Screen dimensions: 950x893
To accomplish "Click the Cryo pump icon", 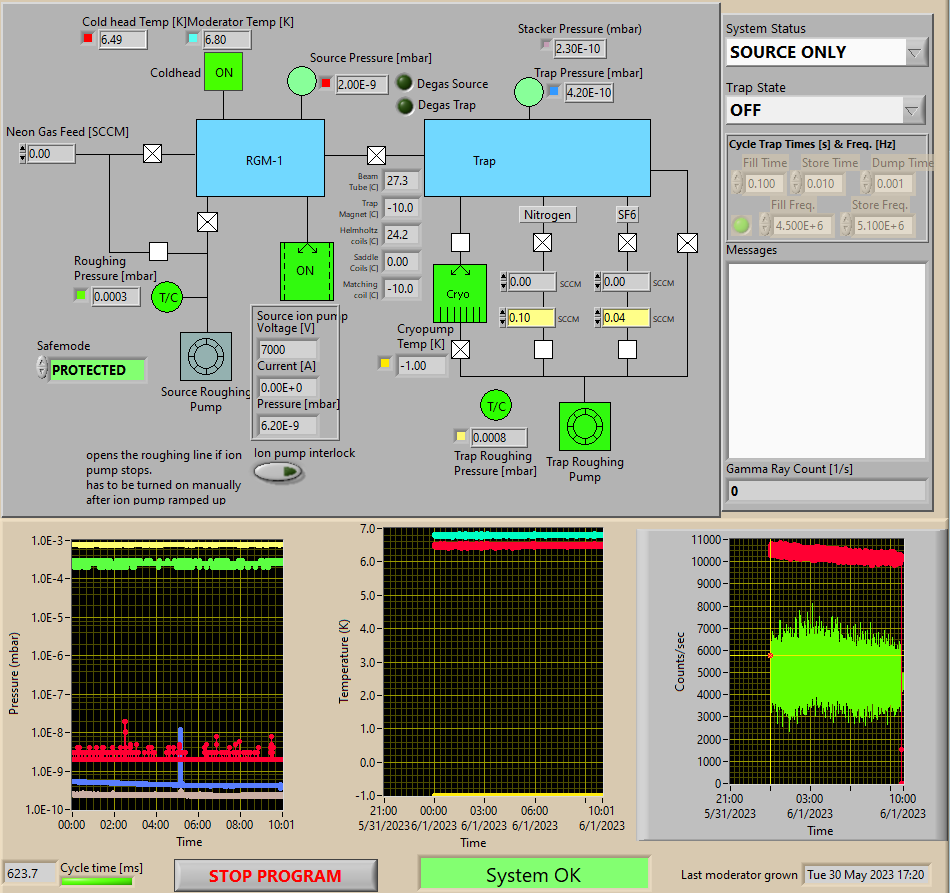I will (x=459, y=293).
